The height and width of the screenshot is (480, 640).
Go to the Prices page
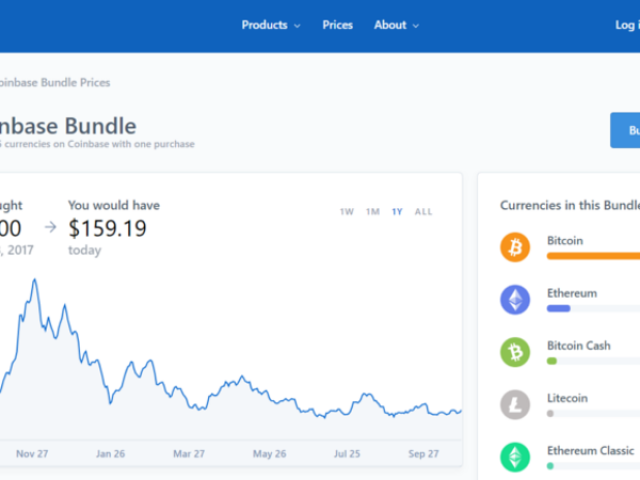tap(338, 25)
